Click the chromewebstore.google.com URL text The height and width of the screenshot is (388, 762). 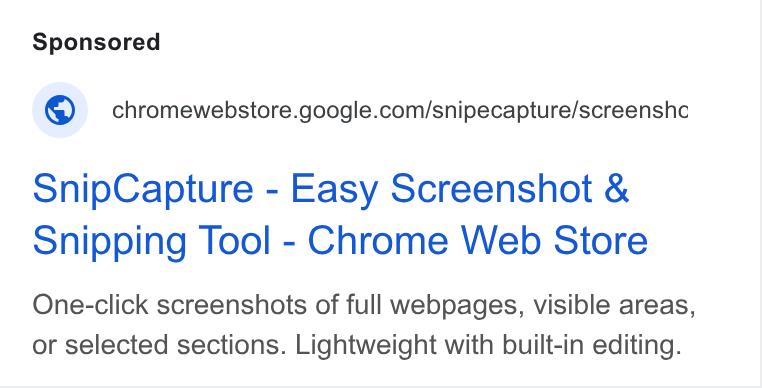pyautogui.click(x=399, y=111)
